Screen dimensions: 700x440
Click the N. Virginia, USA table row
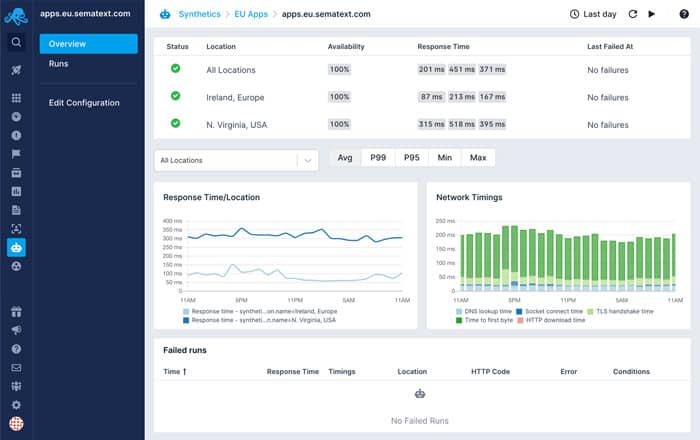click(x=422, y=125)
